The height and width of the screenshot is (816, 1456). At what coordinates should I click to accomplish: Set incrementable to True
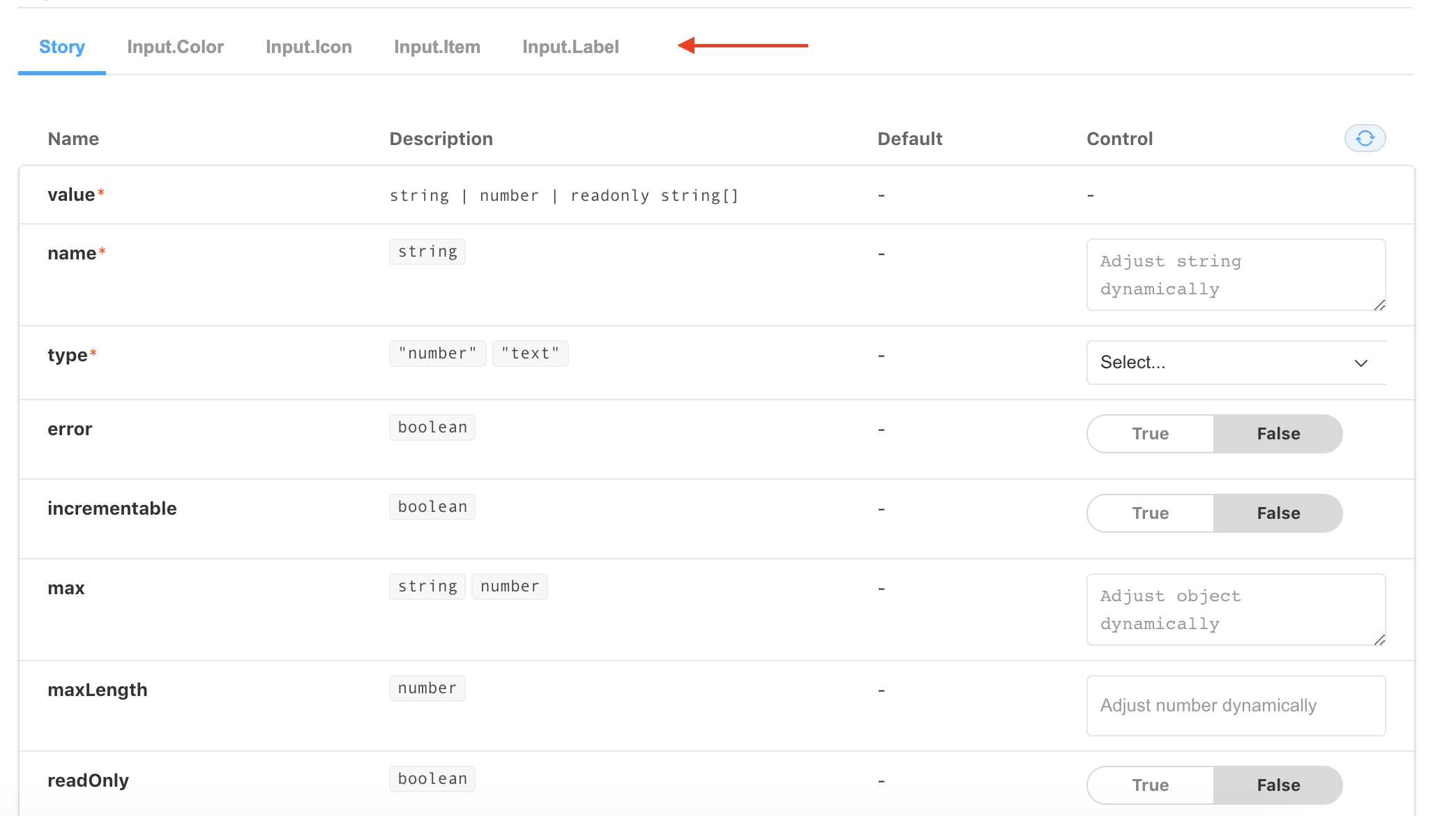coord(1149,513)
